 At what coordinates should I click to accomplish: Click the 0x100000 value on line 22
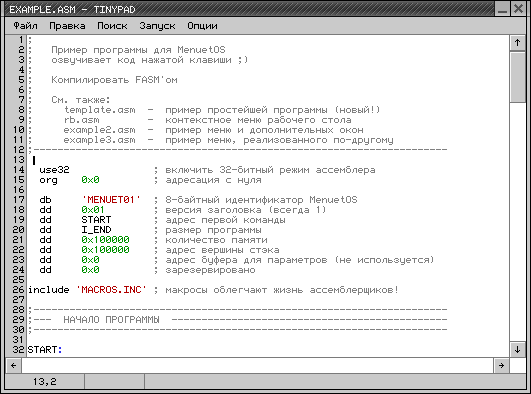point(105,250)
